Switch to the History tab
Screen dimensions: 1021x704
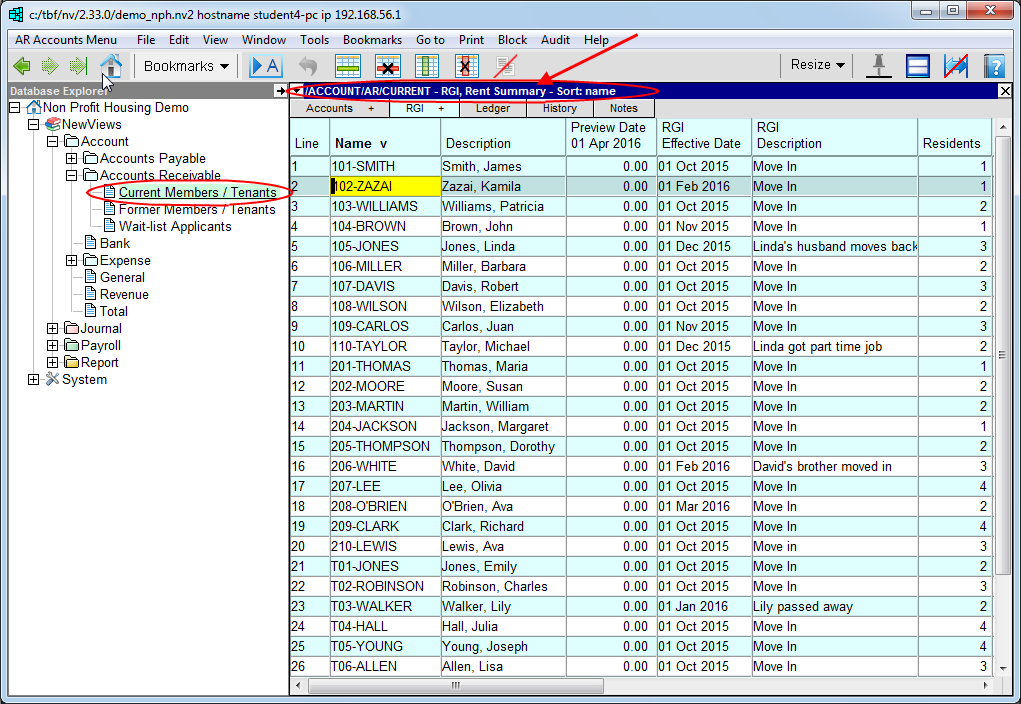(x=560, y=108)
